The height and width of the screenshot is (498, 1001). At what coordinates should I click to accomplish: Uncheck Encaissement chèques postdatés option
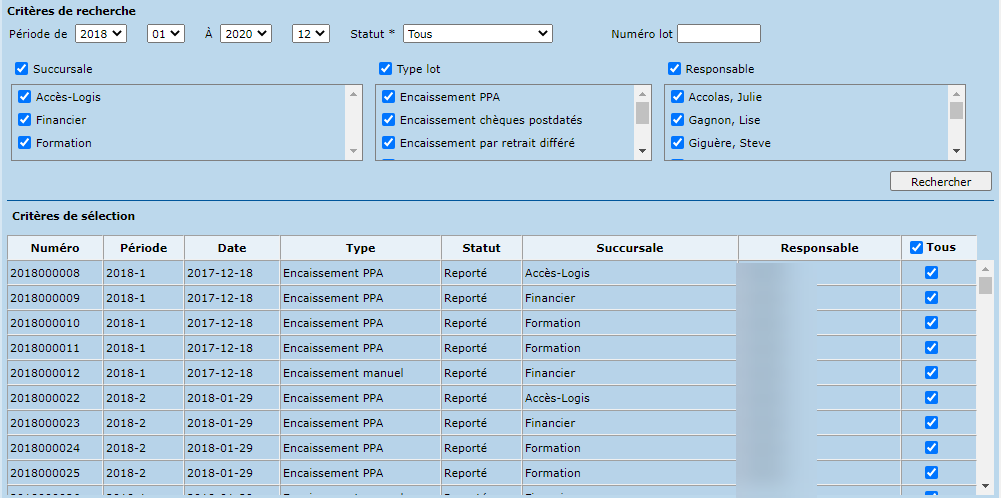click(389, 120)
